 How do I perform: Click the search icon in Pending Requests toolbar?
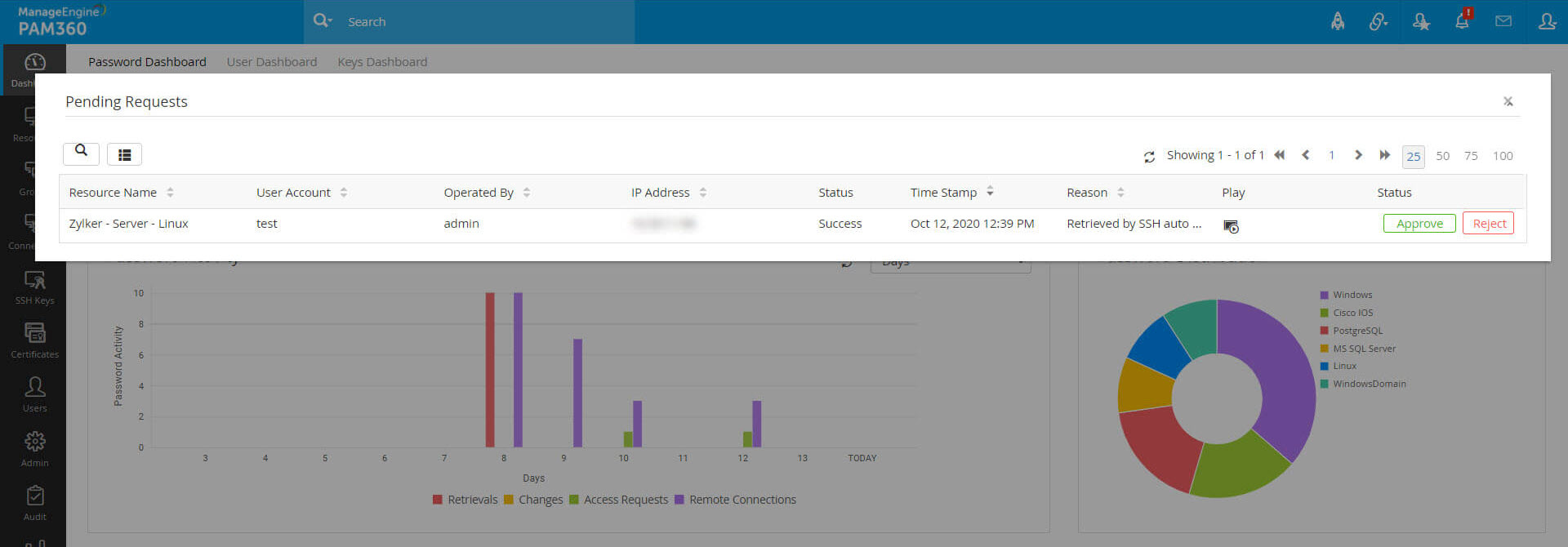point(81,153)
